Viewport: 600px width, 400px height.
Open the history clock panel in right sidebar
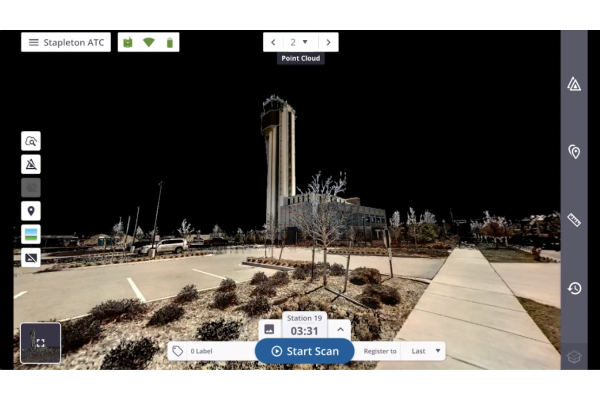point(574,288)
